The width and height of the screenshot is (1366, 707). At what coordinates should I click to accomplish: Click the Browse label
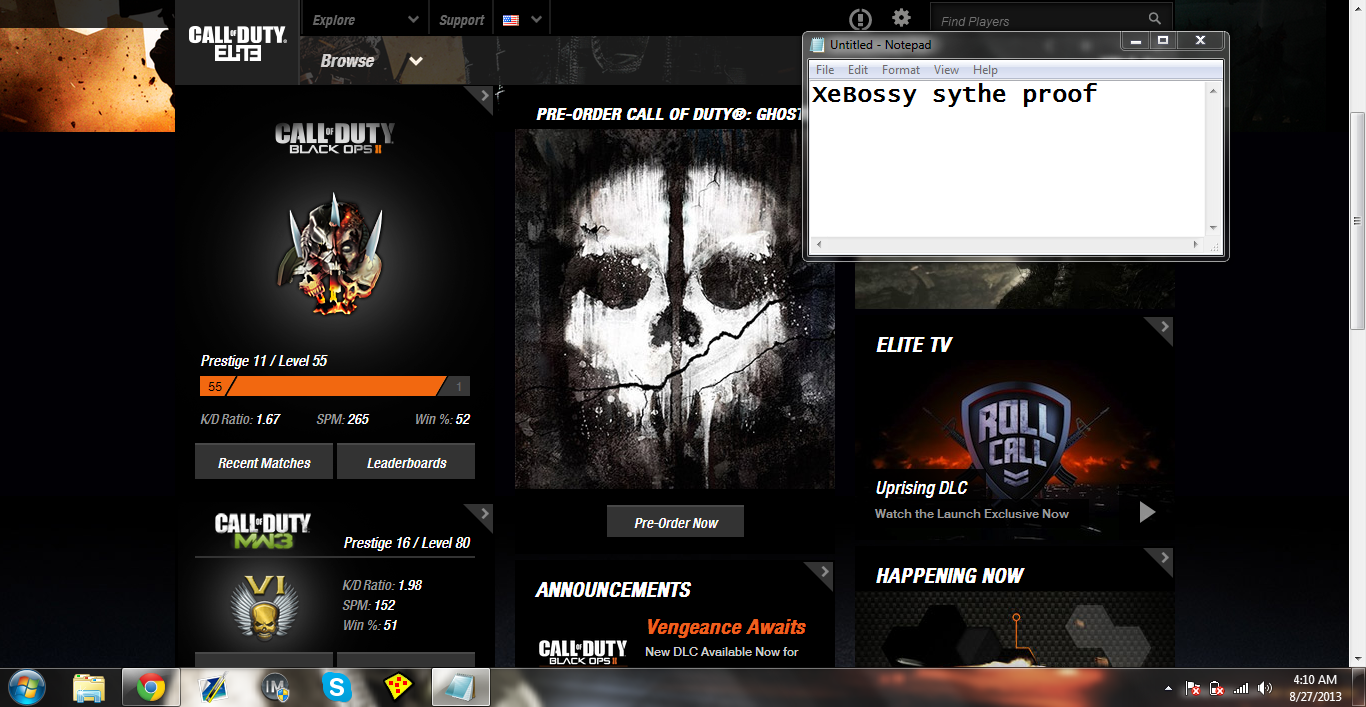tap(347, 61)
